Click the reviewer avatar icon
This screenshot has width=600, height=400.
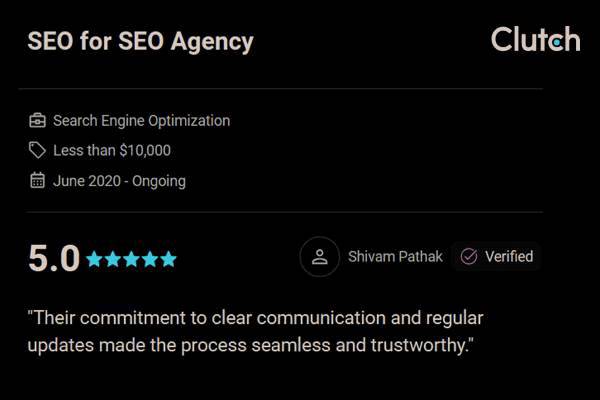click(x=320, y=257)
